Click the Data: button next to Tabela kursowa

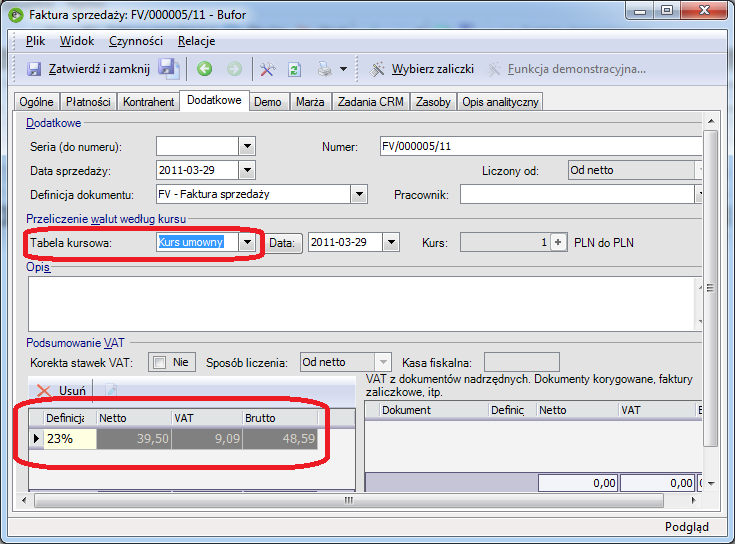click(285, 243)
